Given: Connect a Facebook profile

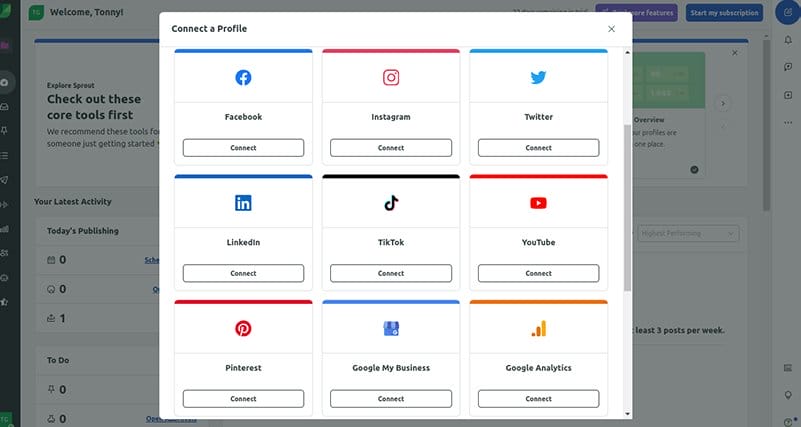Looking at the screenshot, I should pos(243,148).
